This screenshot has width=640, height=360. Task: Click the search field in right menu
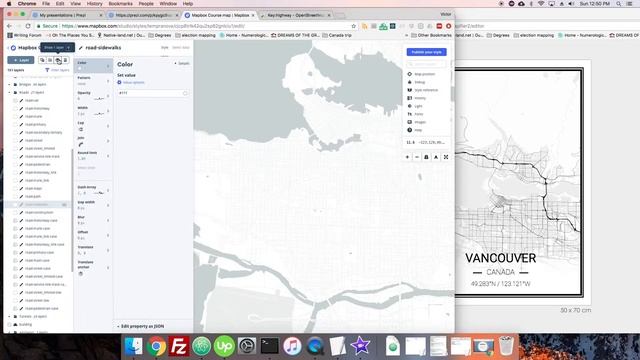pyautogui.click(x=427, y=64)
